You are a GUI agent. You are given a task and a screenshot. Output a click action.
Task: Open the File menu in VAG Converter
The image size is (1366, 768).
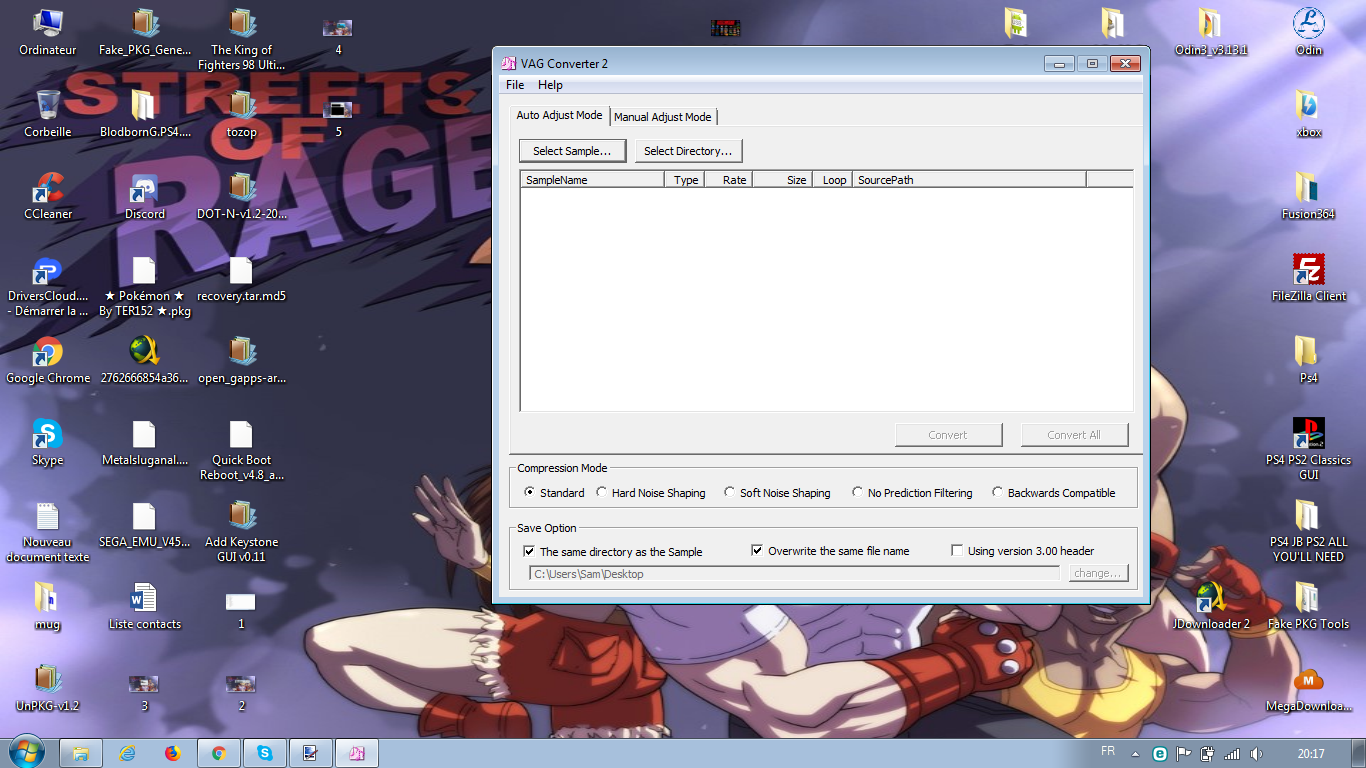pyautogui.click(x=515, y=85)
